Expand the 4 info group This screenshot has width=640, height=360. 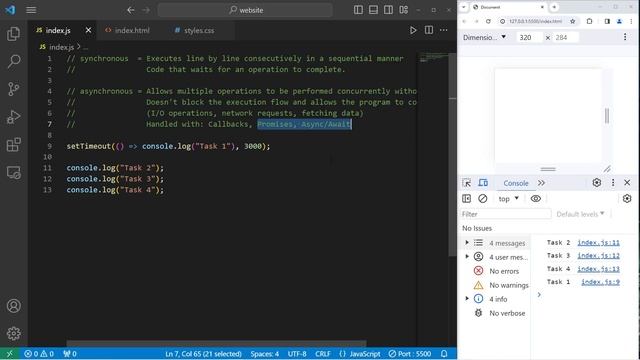coord(467,299)
